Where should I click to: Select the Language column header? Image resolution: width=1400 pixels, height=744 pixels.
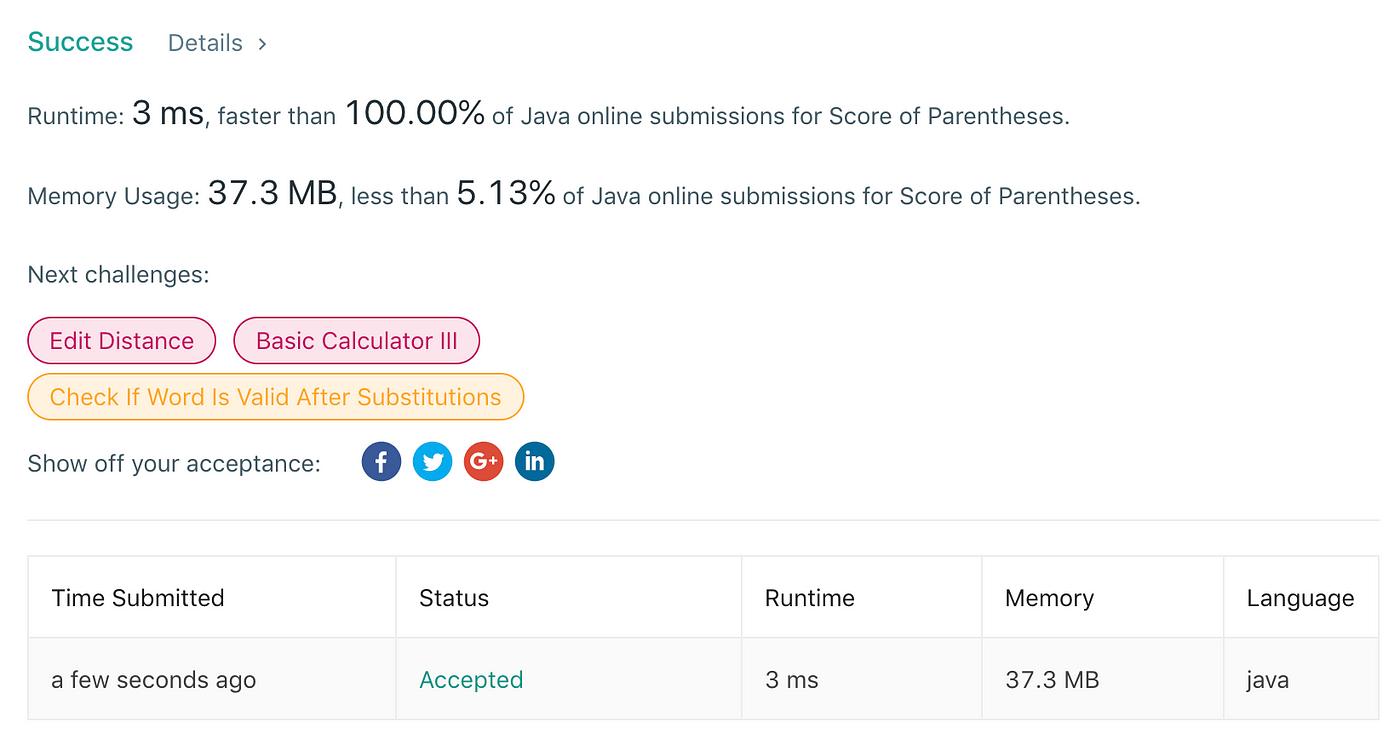coord(1300,598)
